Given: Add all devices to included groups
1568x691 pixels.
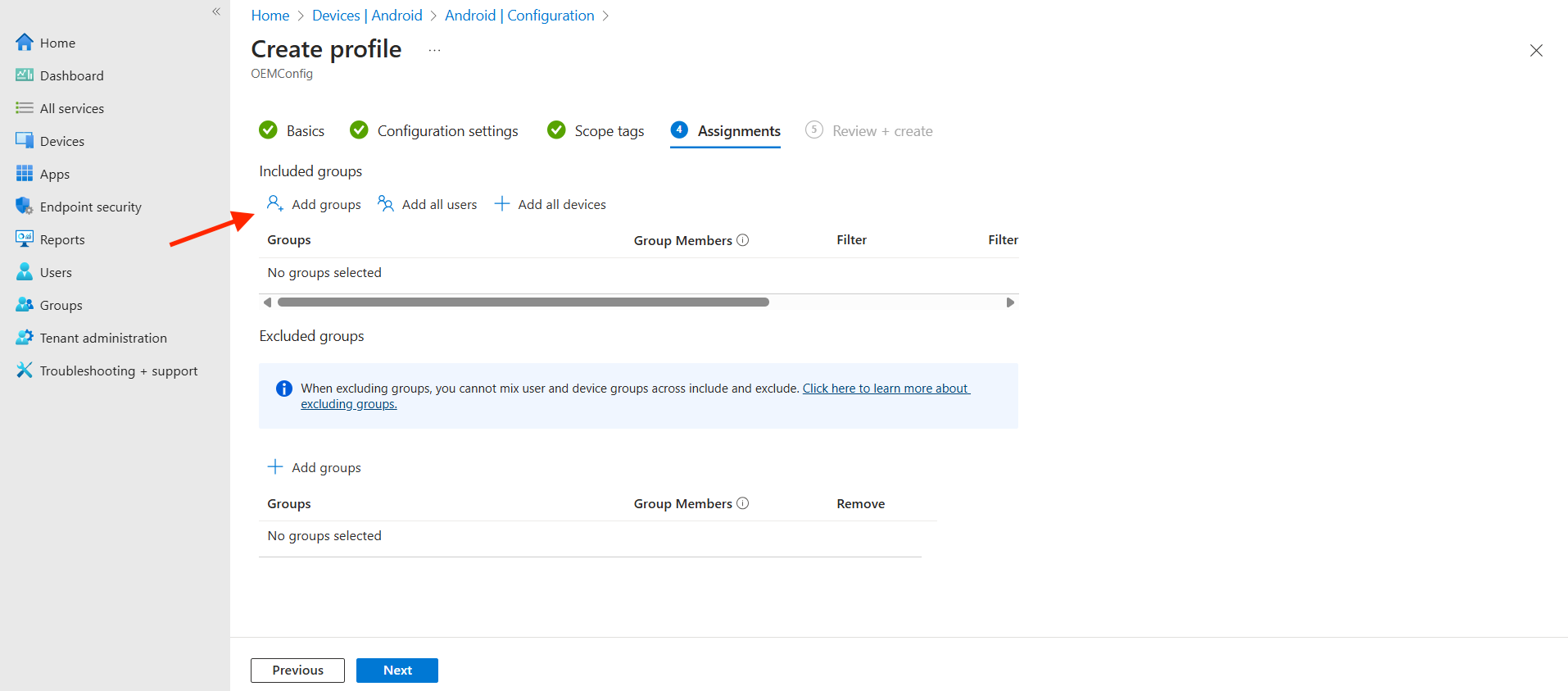Looking at the screenshot, I should coord(551,204).
